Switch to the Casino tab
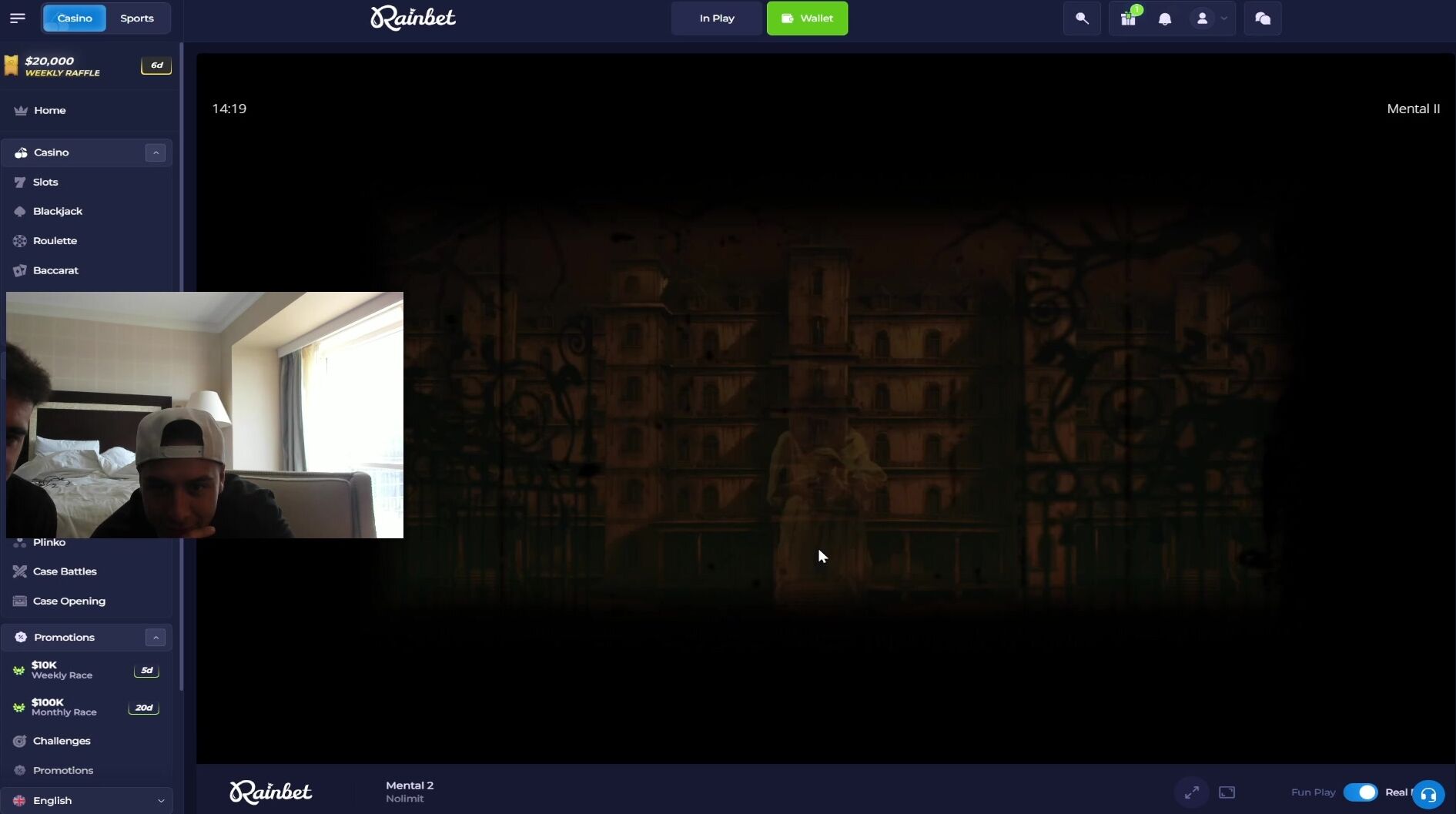1456x814 pixels. pyautogui.click(x=74, y=18)
